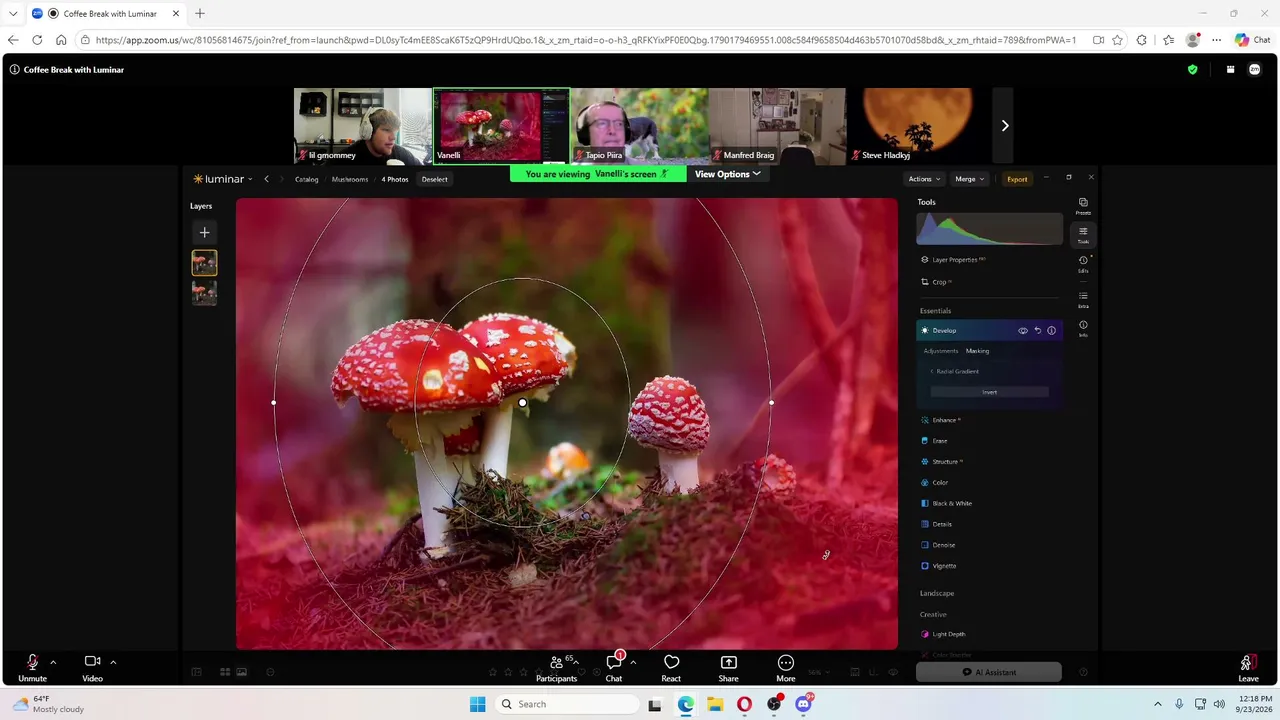1280x720 pixels.
Task: Open the Presets panel icon
Action: (1083, 206)
